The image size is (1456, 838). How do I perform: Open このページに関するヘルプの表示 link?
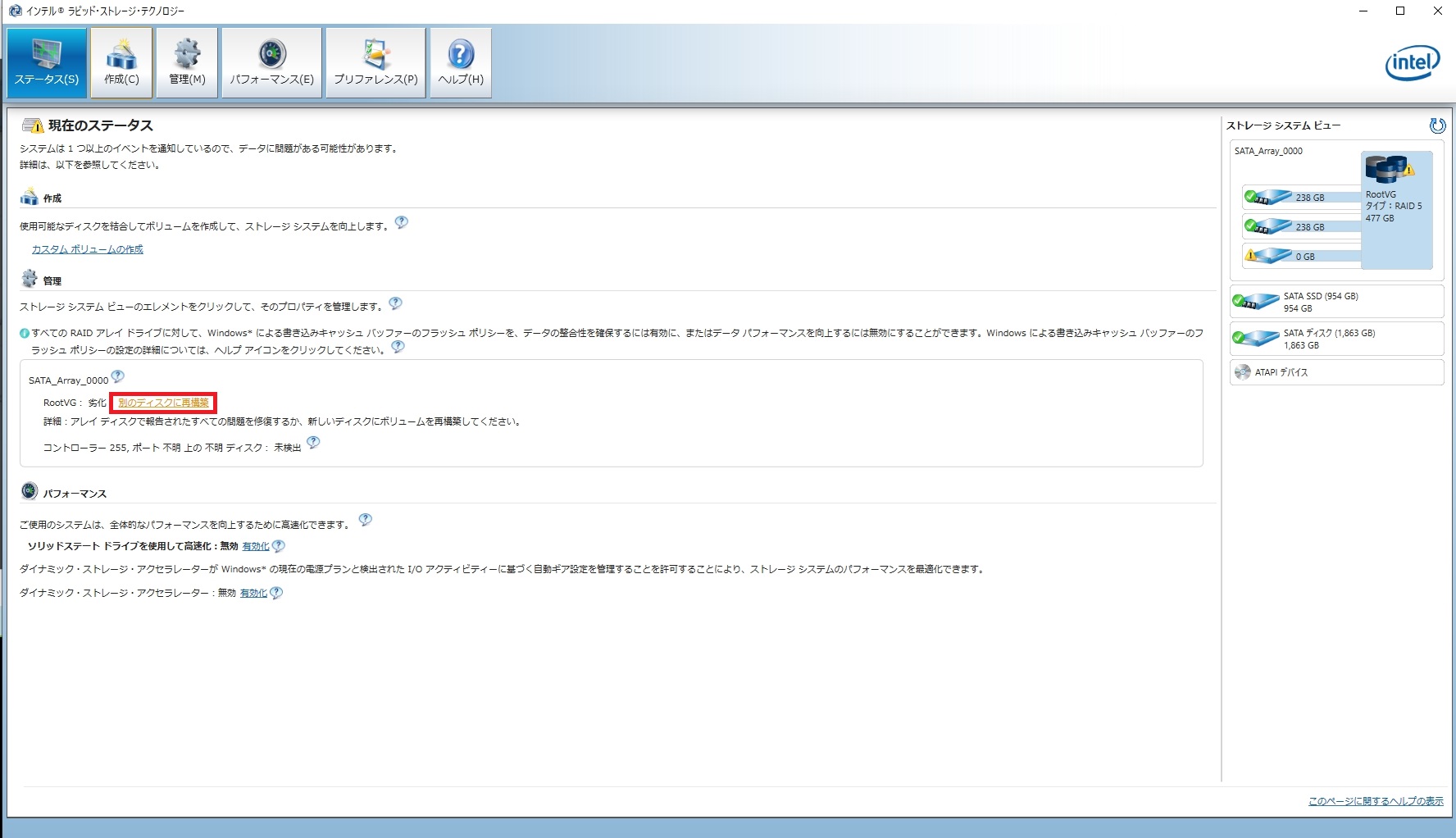[1376, 801]
